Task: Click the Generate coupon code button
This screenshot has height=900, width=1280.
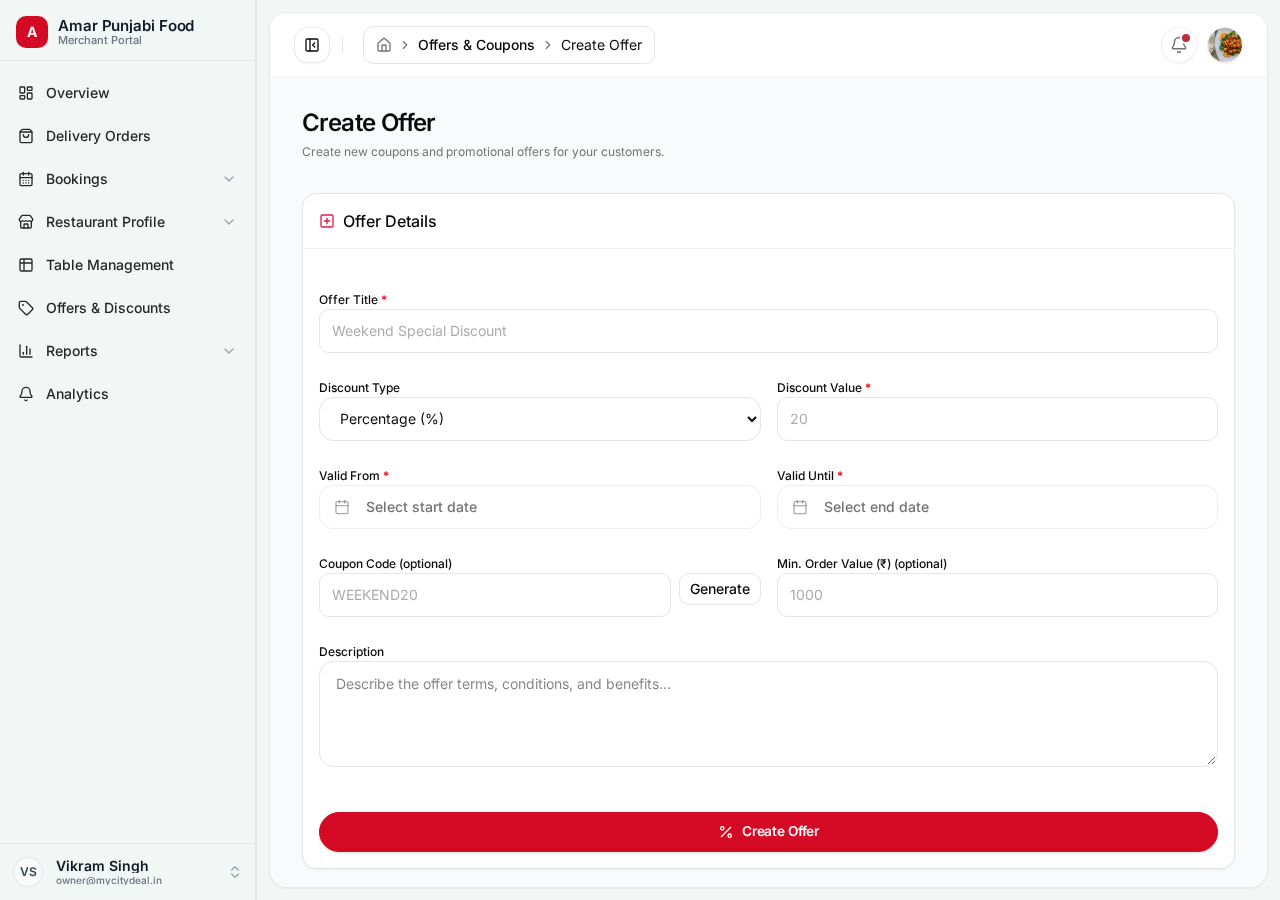Action: coord(720,589)
